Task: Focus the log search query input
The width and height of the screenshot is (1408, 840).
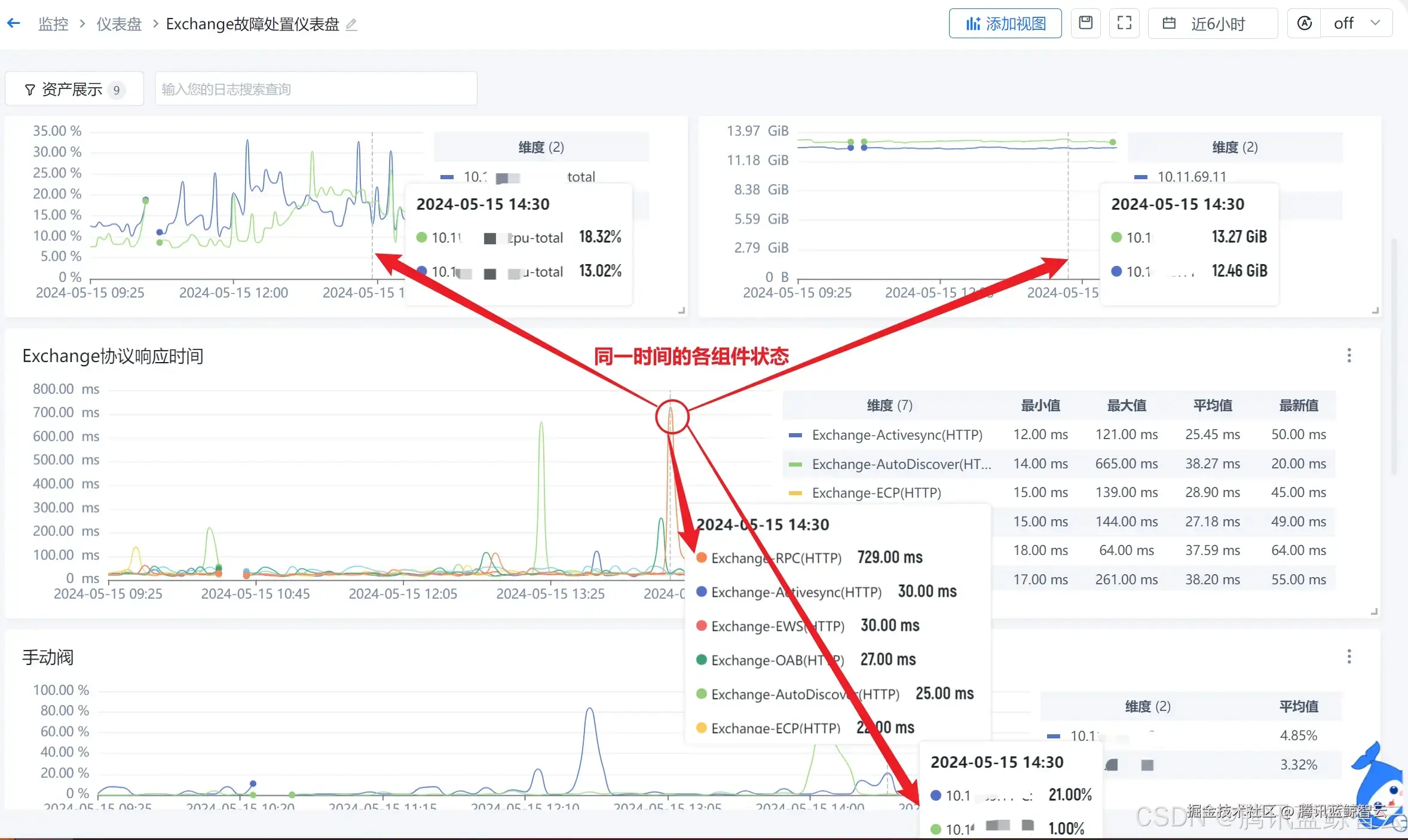Action: pos(316,89)
